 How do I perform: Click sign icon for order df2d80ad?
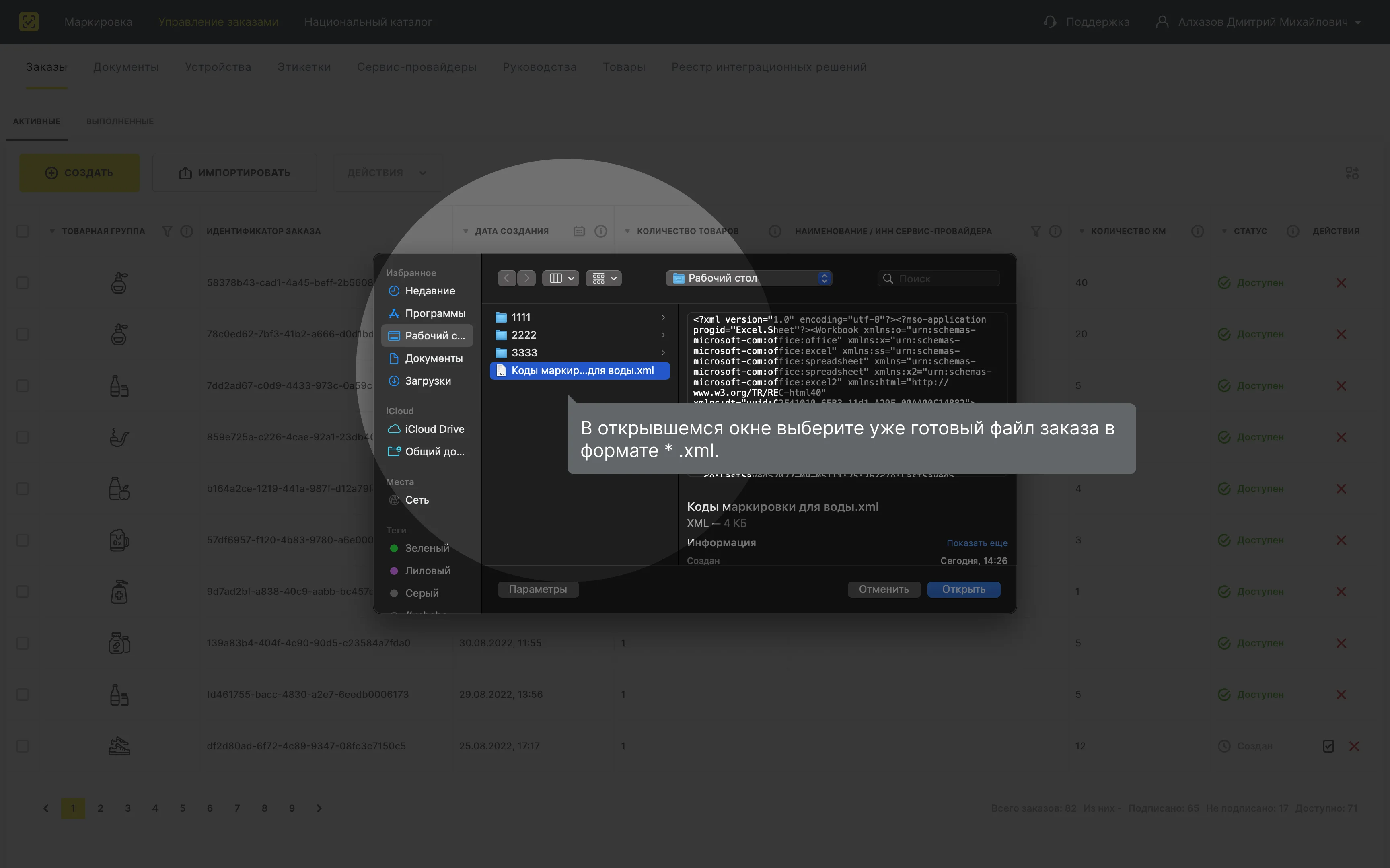[1328, 746]
